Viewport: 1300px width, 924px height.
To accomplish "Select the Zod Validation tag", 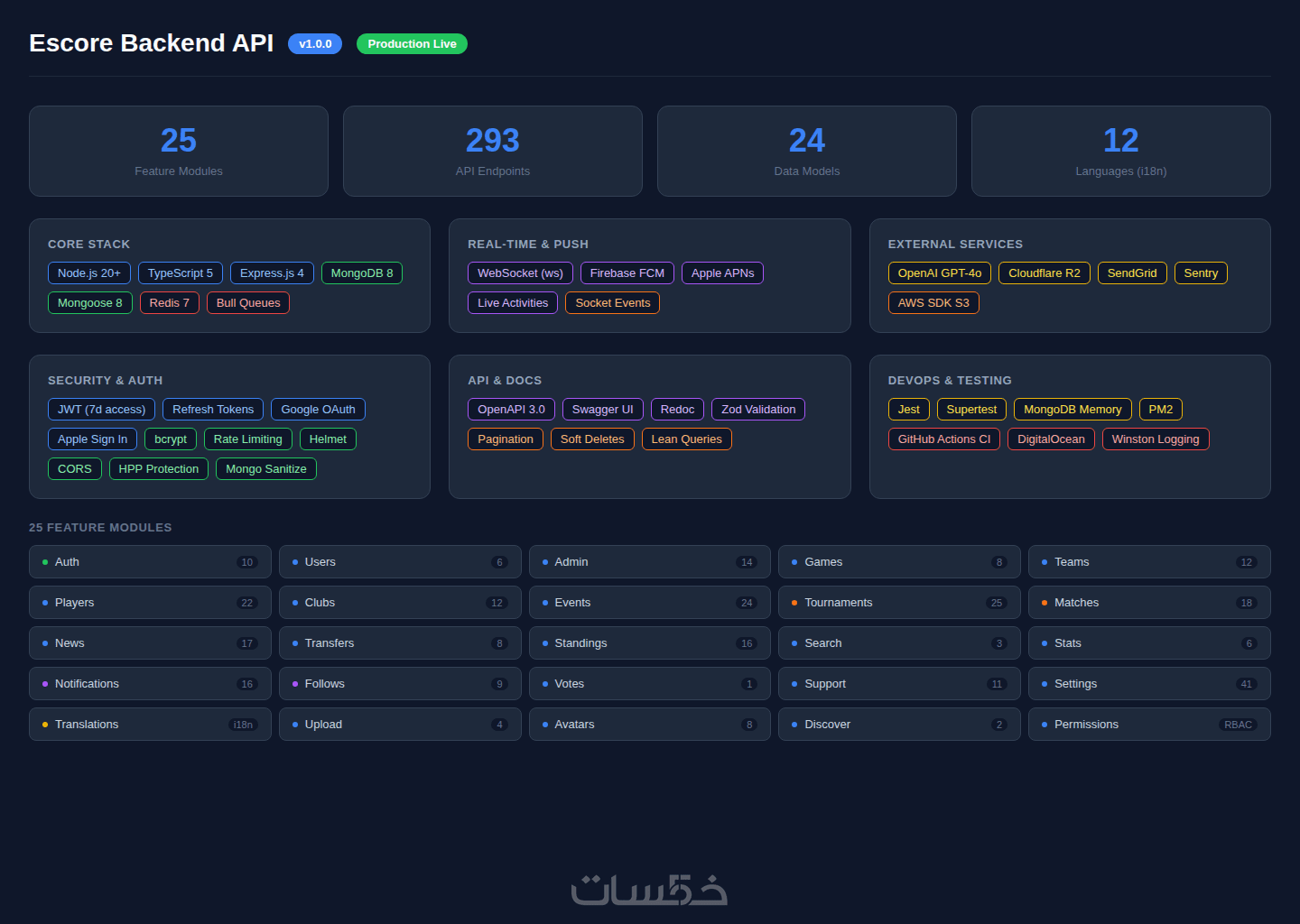I will (758, 409).
